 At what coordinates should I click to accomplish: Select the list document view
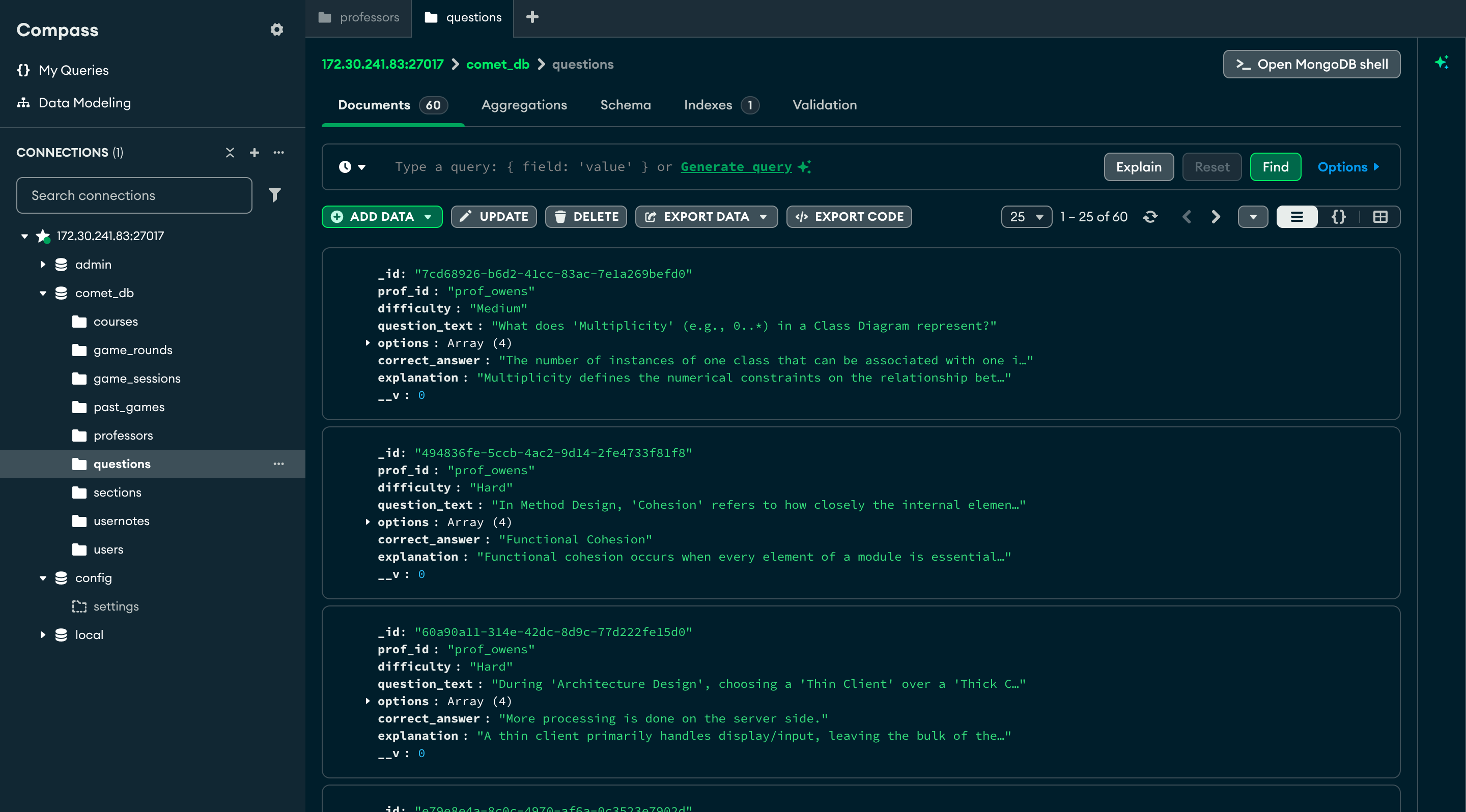pos(1296,217)
